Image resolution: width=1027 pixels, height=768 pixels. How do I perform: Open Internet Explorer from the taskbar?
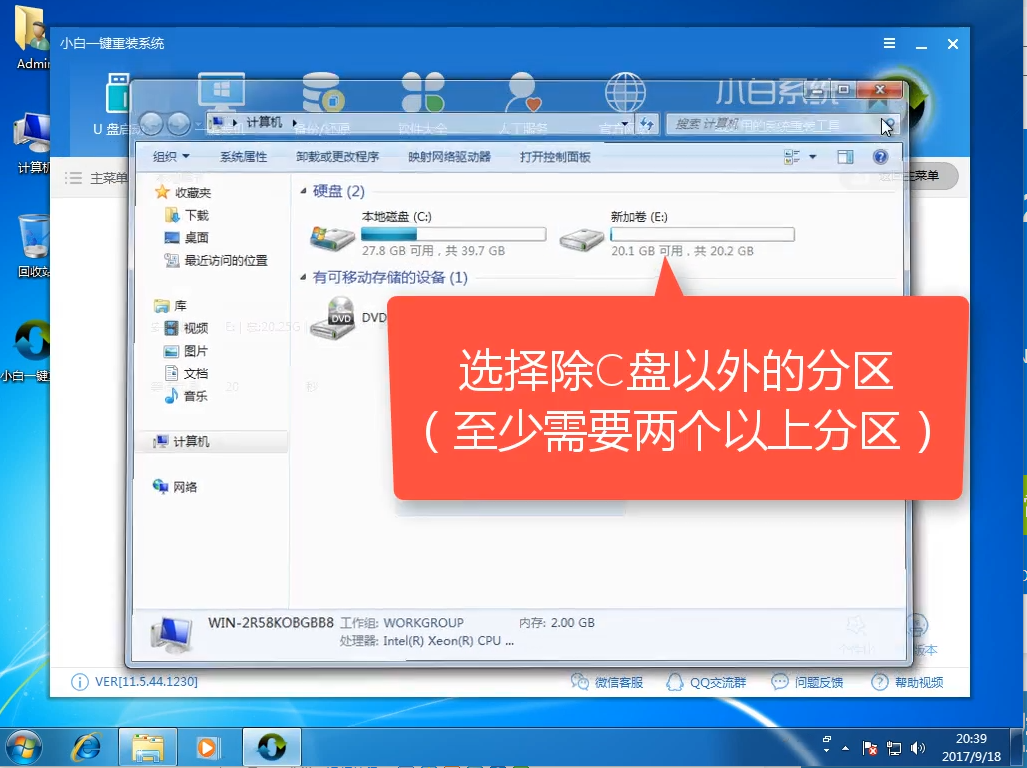[85, 747]
